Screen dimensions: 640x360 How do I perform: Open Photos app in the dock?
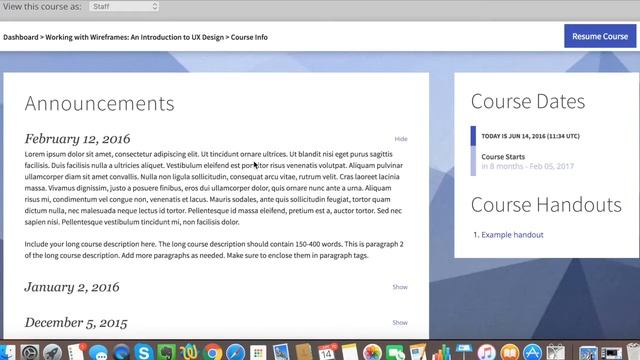[372, 353]
